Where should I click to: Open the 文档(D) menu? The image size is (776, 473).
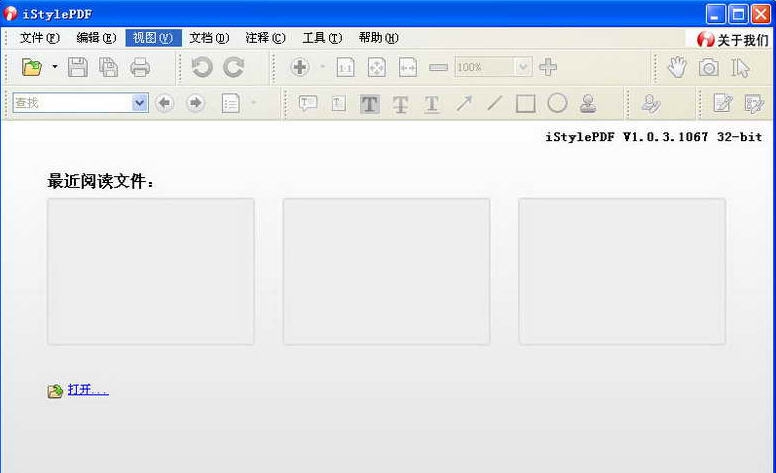coord(209,38)
